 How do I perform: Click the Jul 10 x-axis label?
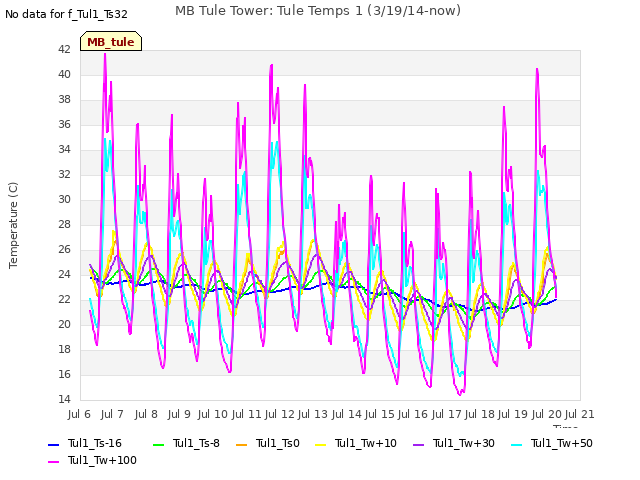click(213, 414)
